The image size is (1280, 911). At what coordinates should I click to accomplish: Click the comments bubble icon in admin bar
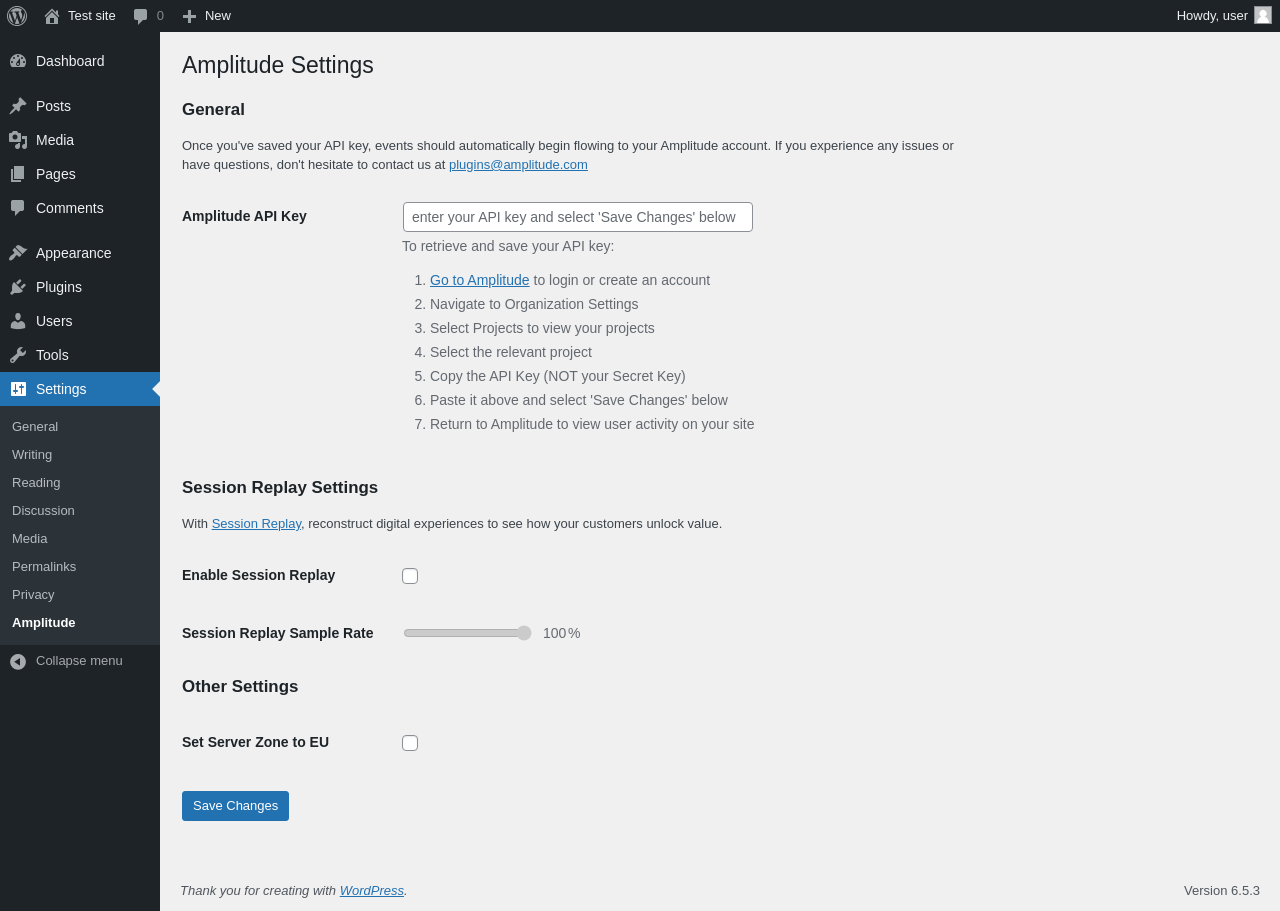coord(141,16)
